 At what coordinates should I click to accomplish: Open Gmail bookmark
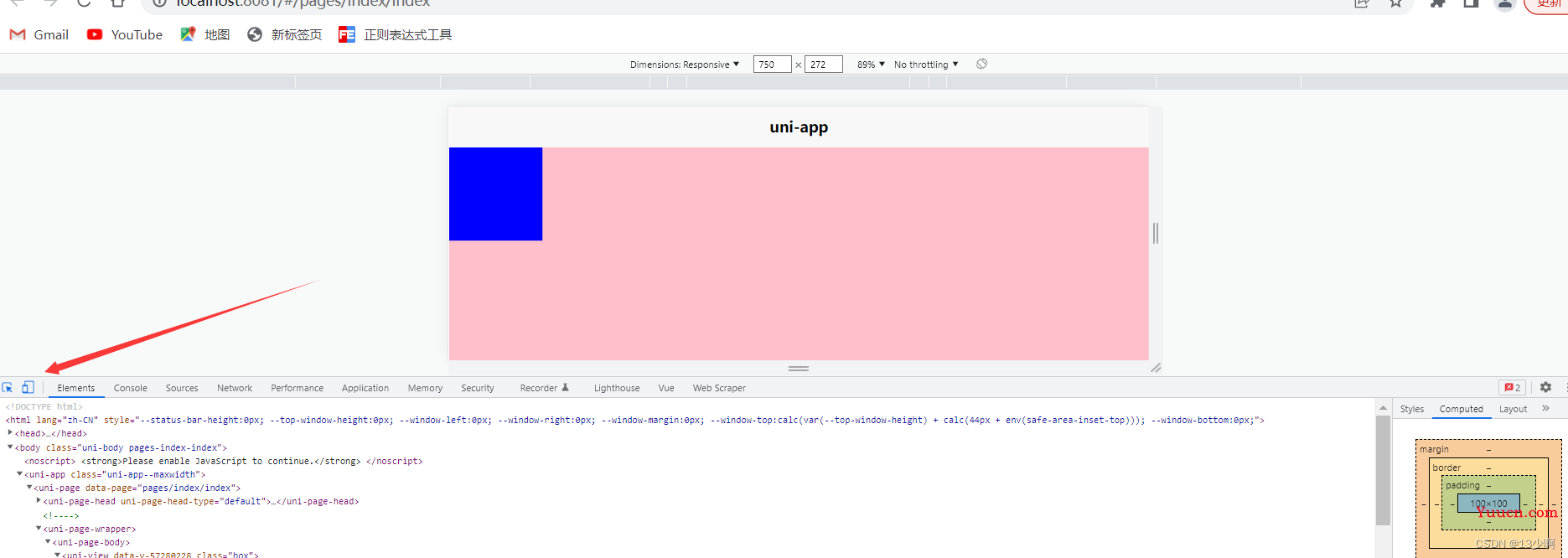click(x=39, y=34)
